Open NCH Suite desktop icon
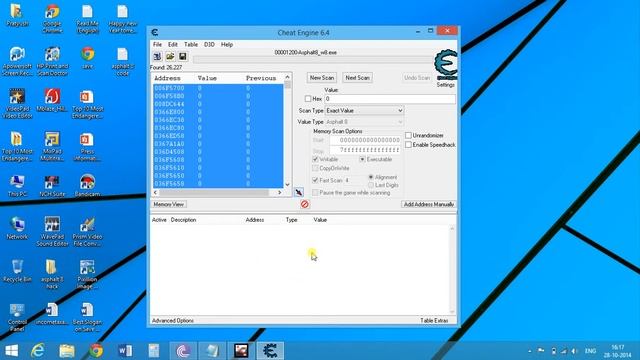 tap(52, 186)
